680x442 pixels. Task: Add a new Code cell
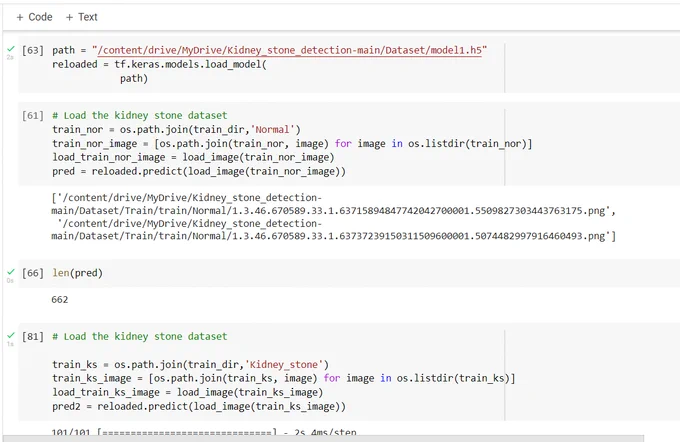pos(34,17)
